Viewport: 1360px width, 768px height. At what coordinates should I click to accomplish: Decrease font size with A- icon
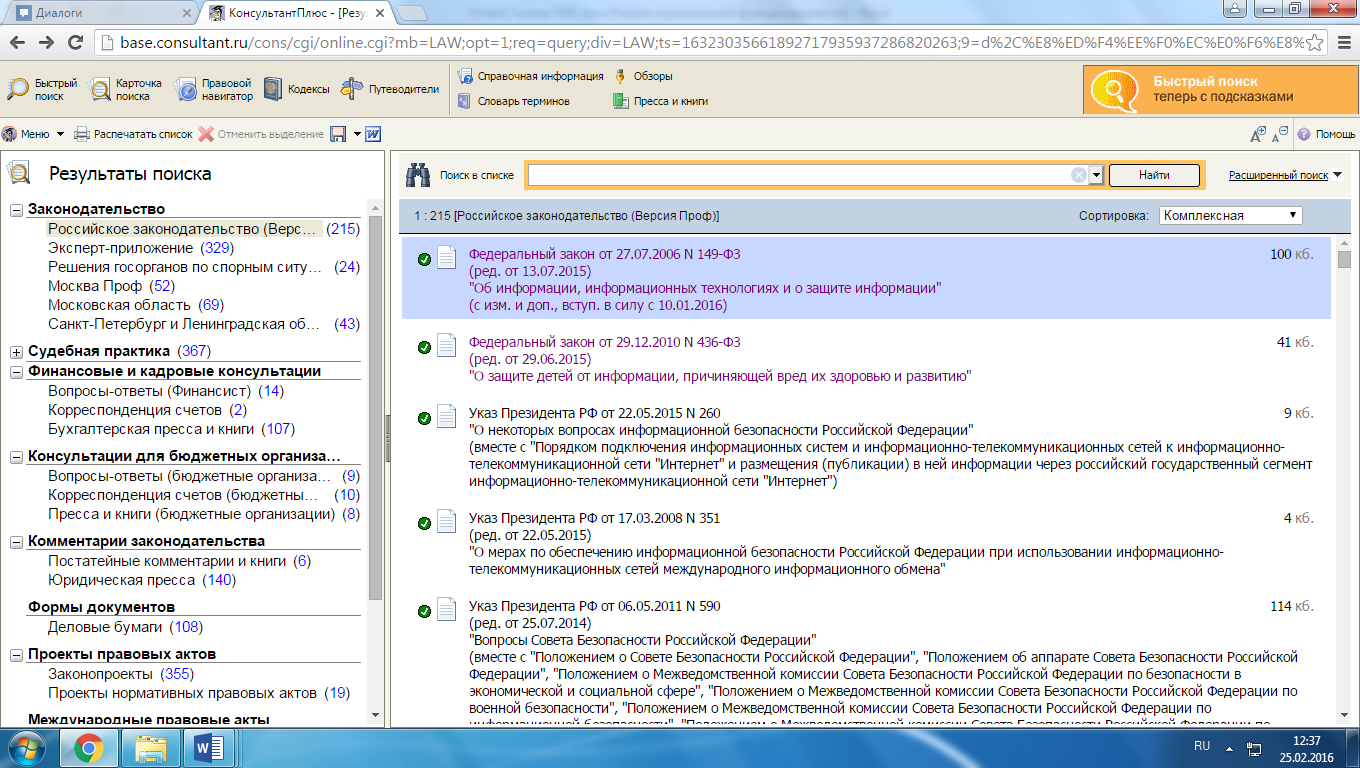click(x=1280, y=134)
